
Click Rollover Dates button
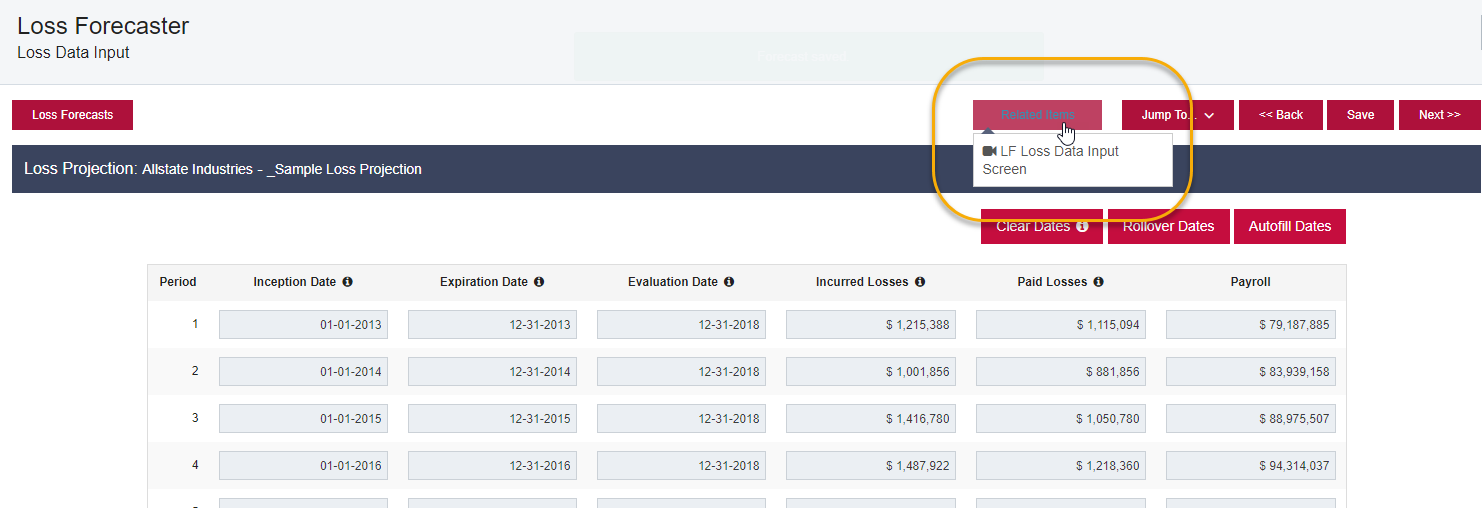click(x=1168, y=227)
